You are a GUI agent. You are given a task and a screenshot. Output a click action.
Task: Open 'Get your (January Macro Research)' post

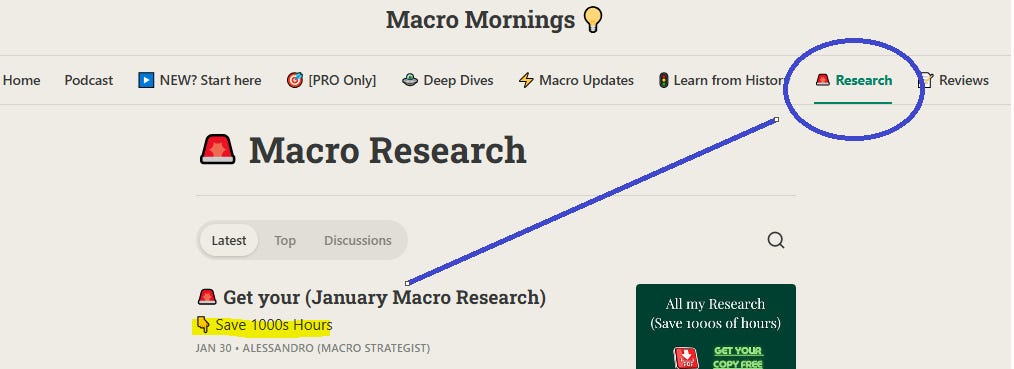tap(384, 297)
